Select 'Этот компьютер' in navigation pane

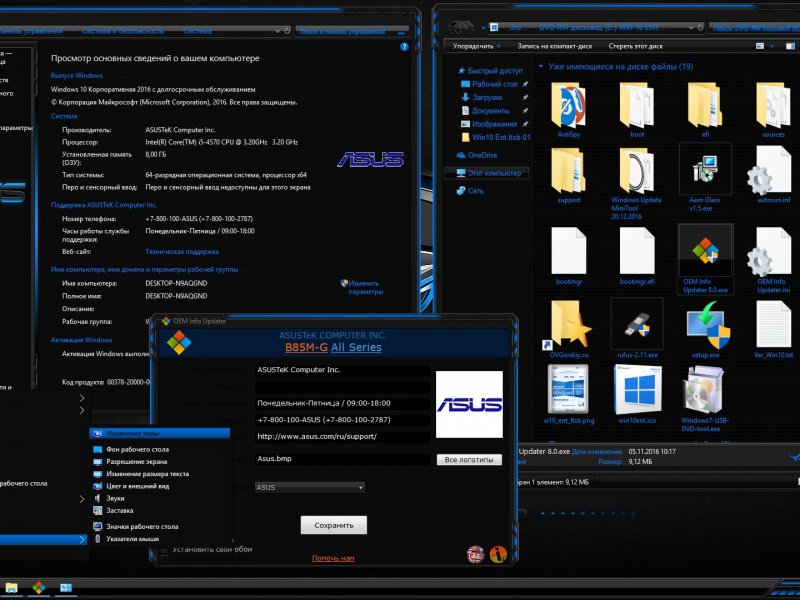(488, 173)
